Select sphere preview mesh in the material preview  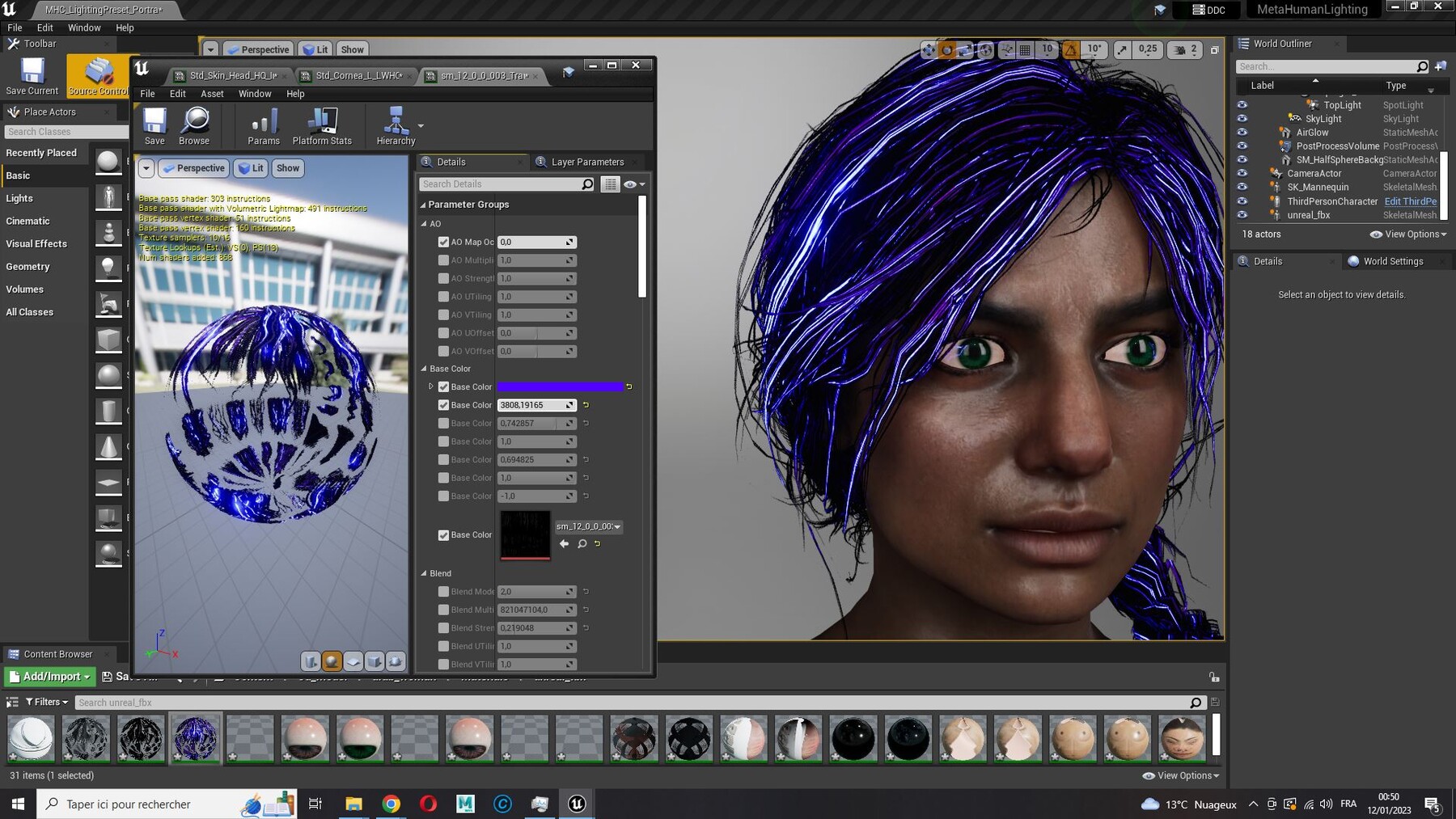332,661
